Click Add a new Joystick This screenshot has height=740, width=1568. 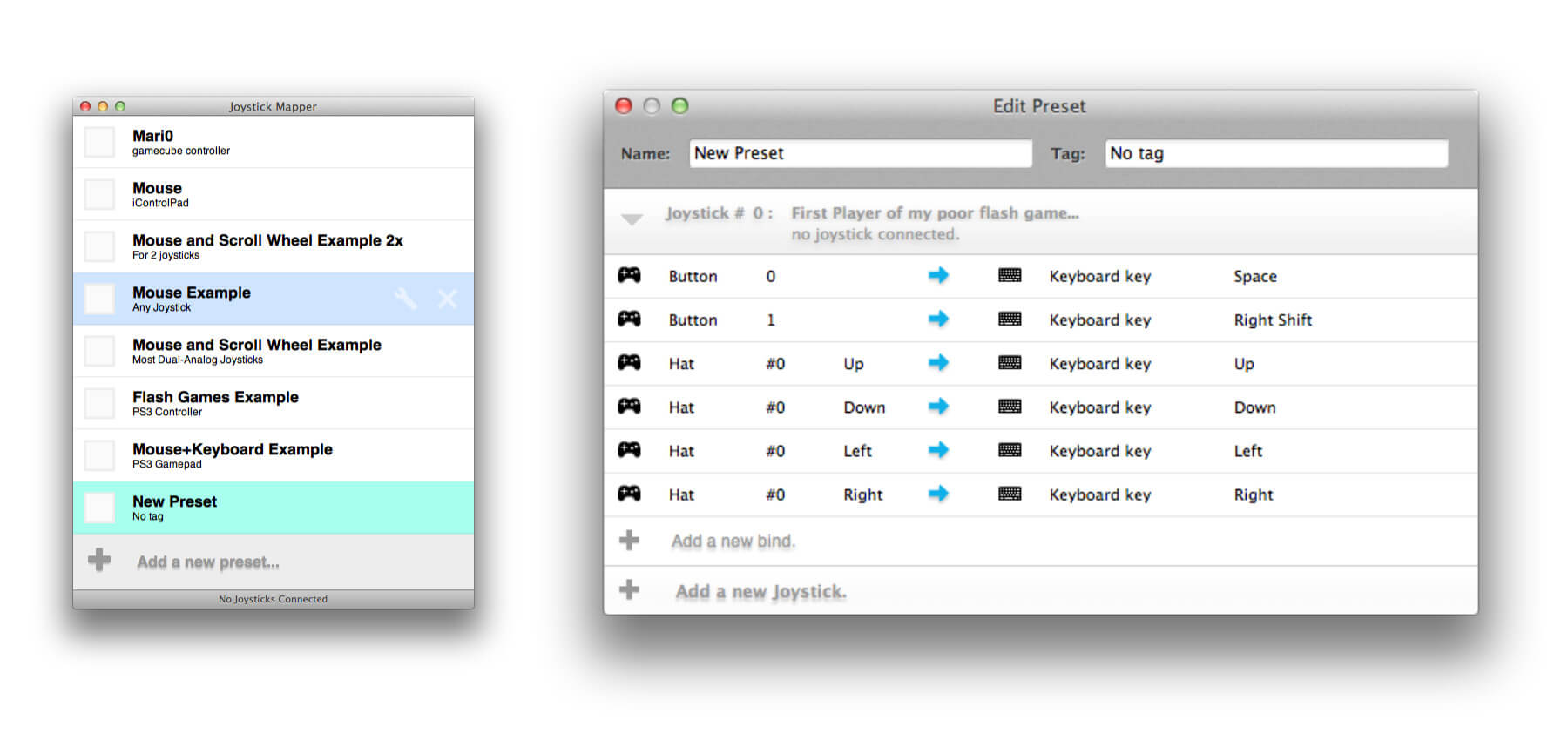[760, 592]
